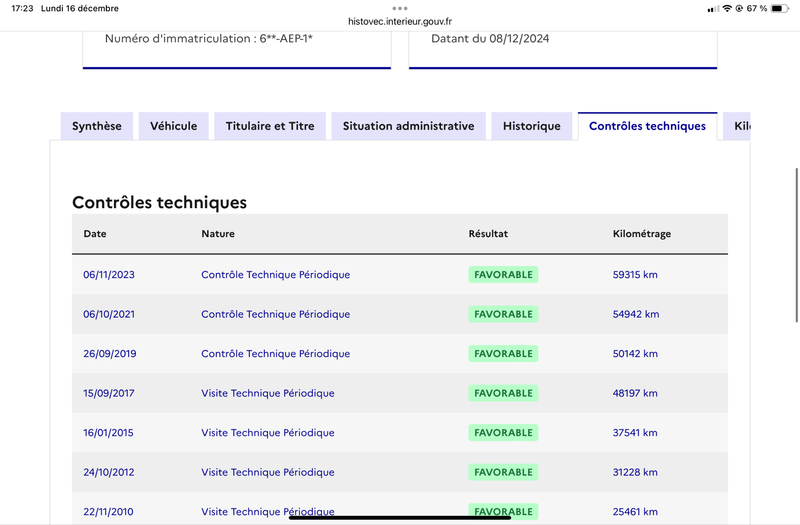The width and height of the screenshot is (800, 525).
Task: Click the FAVORABLE badge for 26/09/2019
Action: [x=503, y=354]
